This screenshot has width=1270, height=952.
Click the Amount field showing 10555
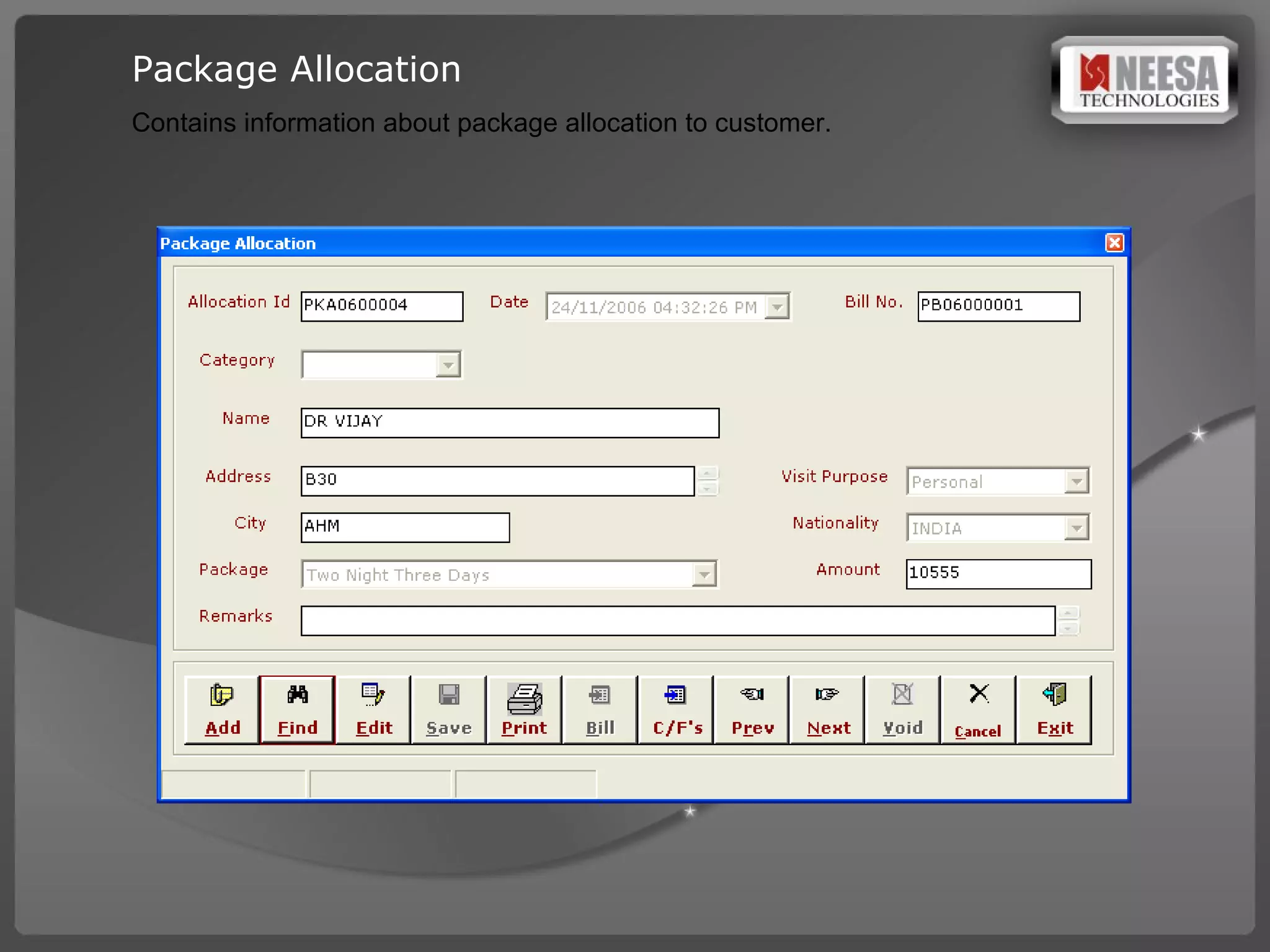click(998, 574)
